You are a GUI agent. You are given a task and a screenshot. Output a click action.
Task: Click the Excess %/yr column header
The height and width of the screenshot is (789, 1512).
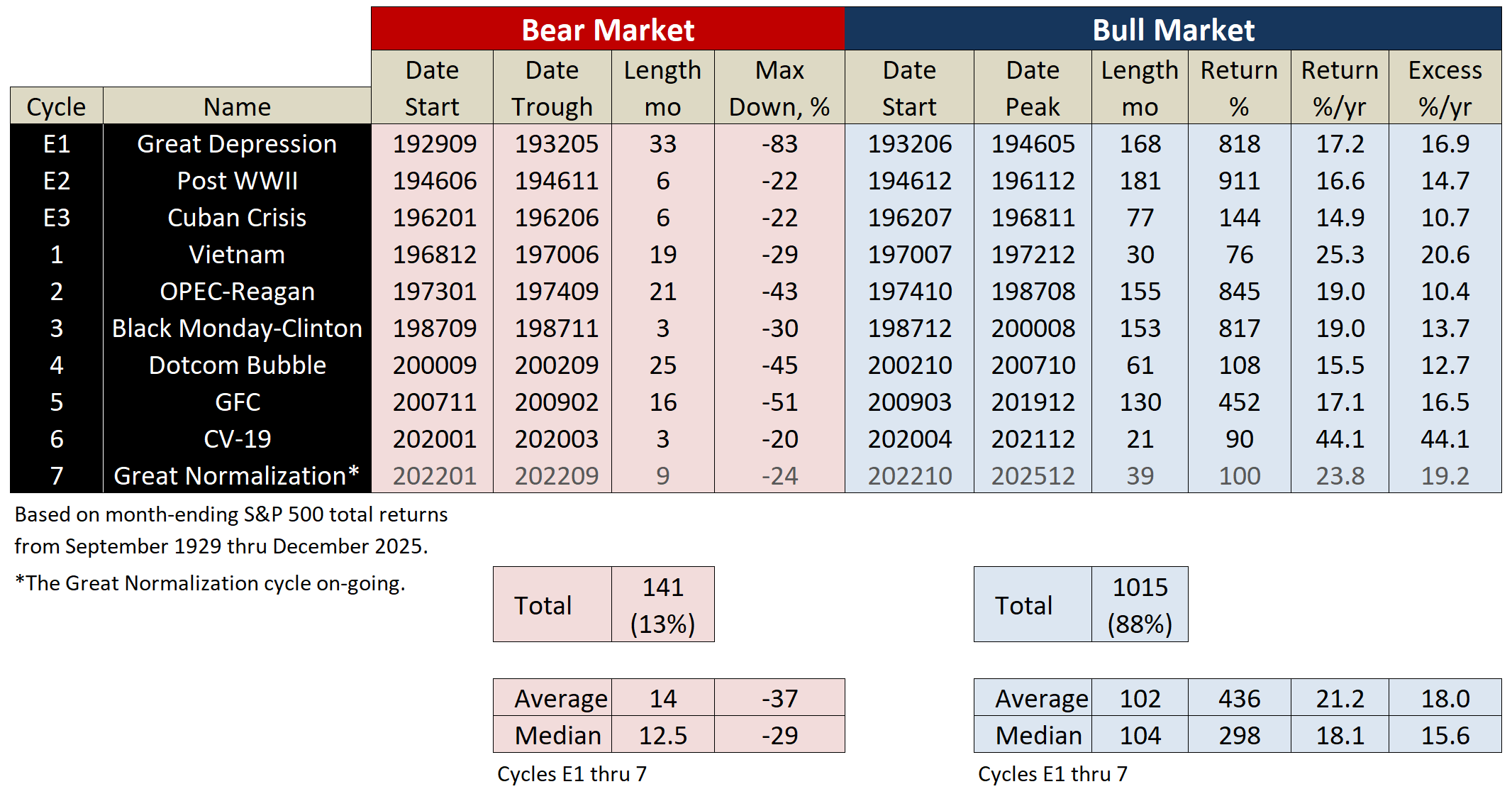click(x=1445, y=88)
